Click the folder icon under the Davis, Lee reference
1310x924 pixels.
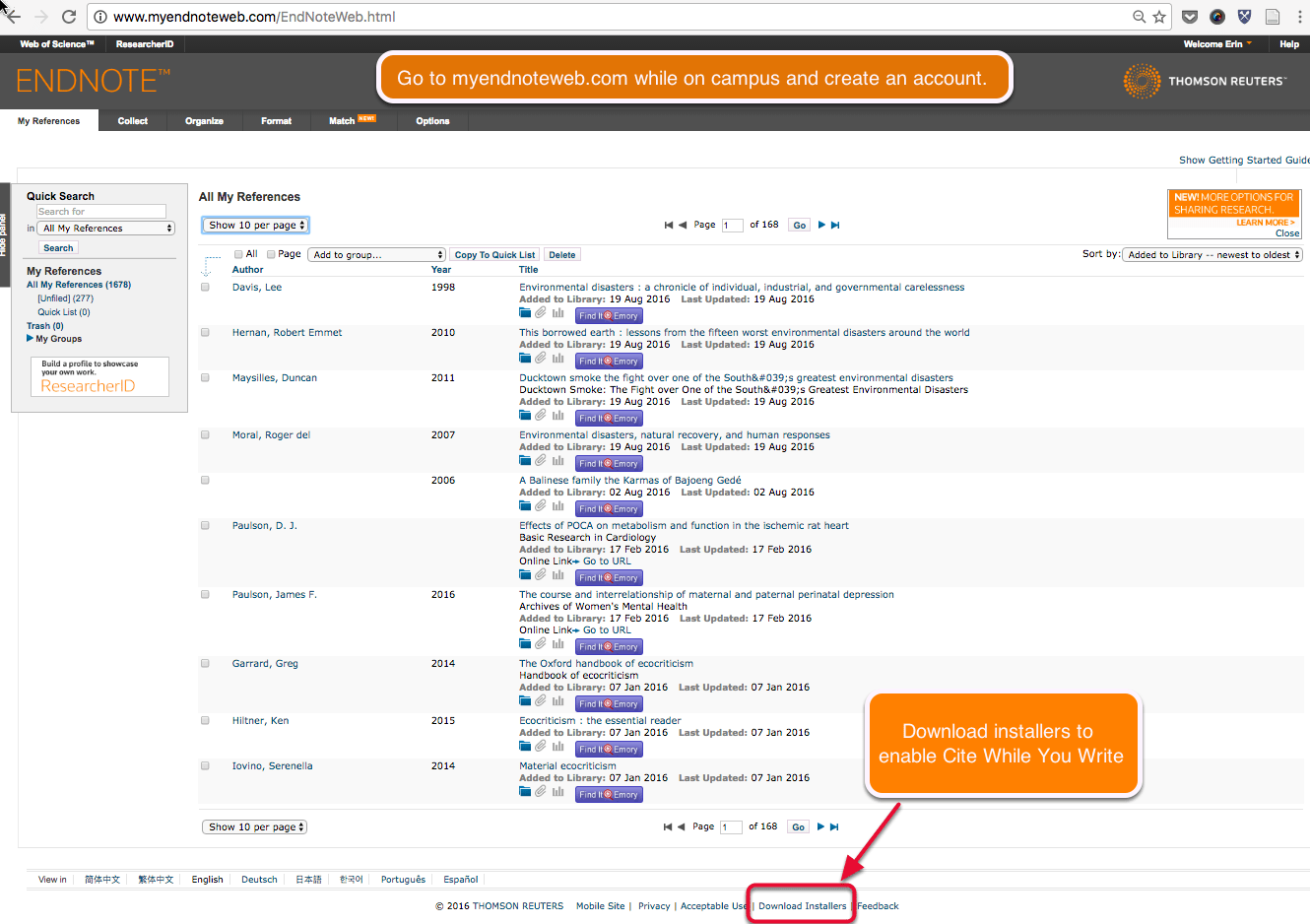(525, 313)
